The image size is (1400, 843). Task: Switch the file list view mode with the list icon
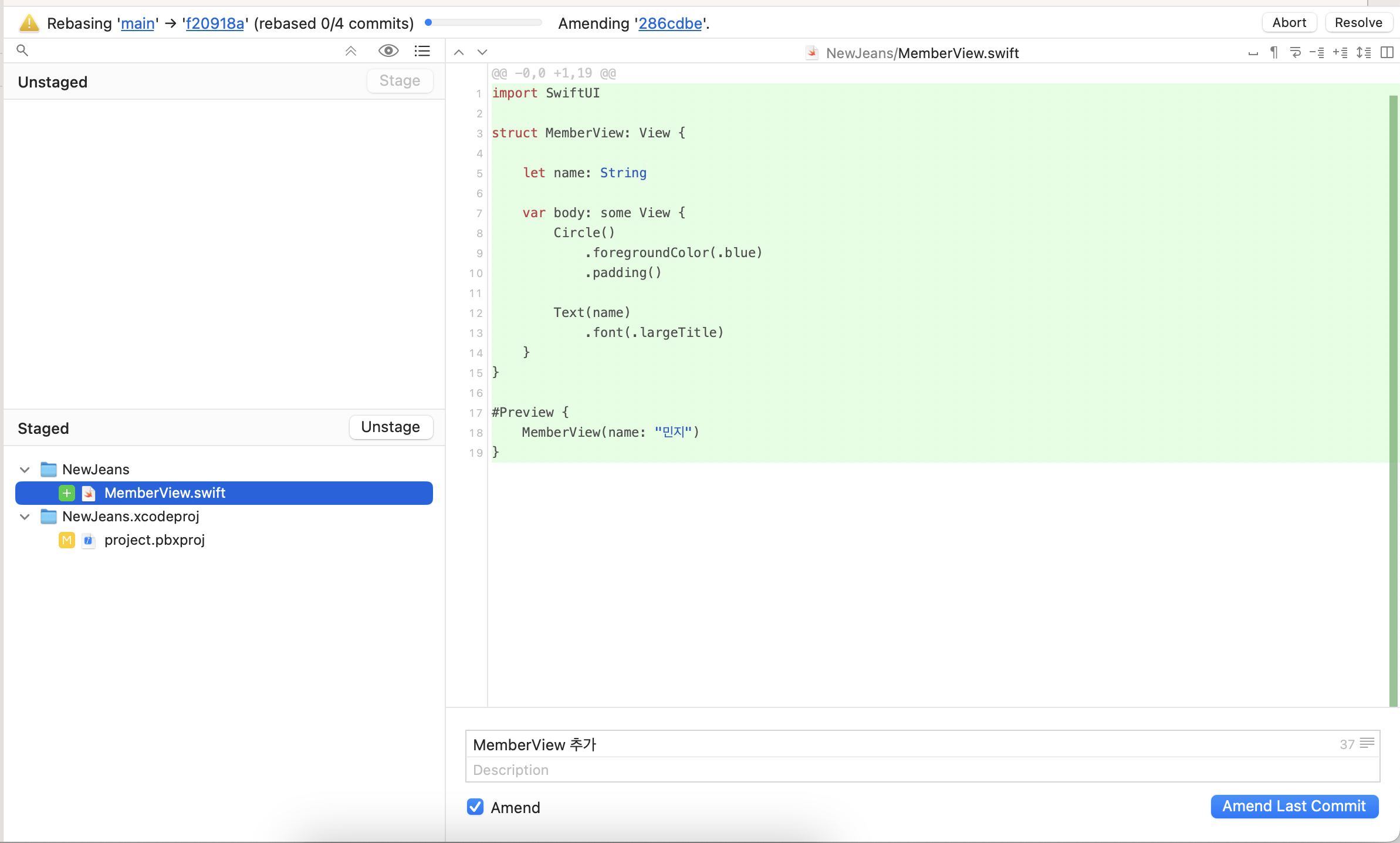pyautogui.click(x=422, y=51)
